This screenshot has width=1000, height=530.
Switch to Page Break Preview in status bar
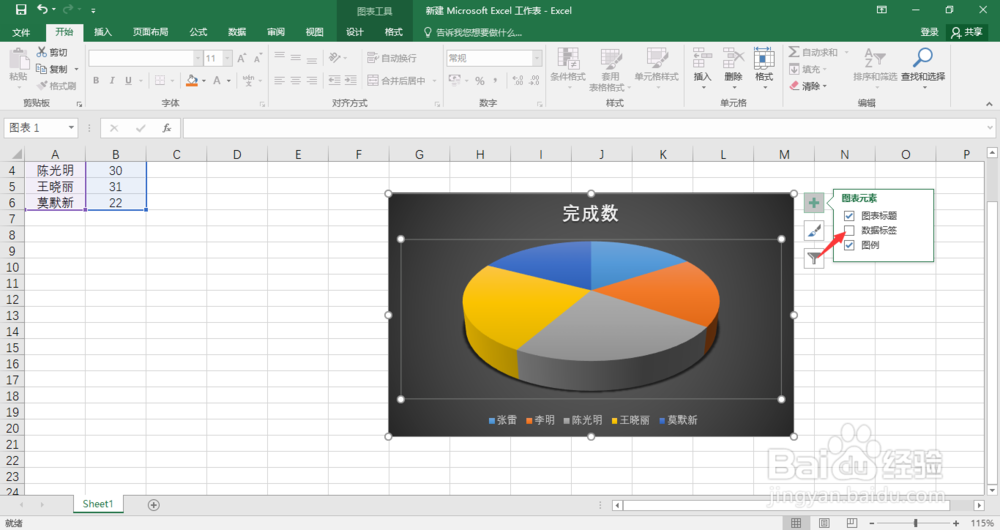coord(852,523)
